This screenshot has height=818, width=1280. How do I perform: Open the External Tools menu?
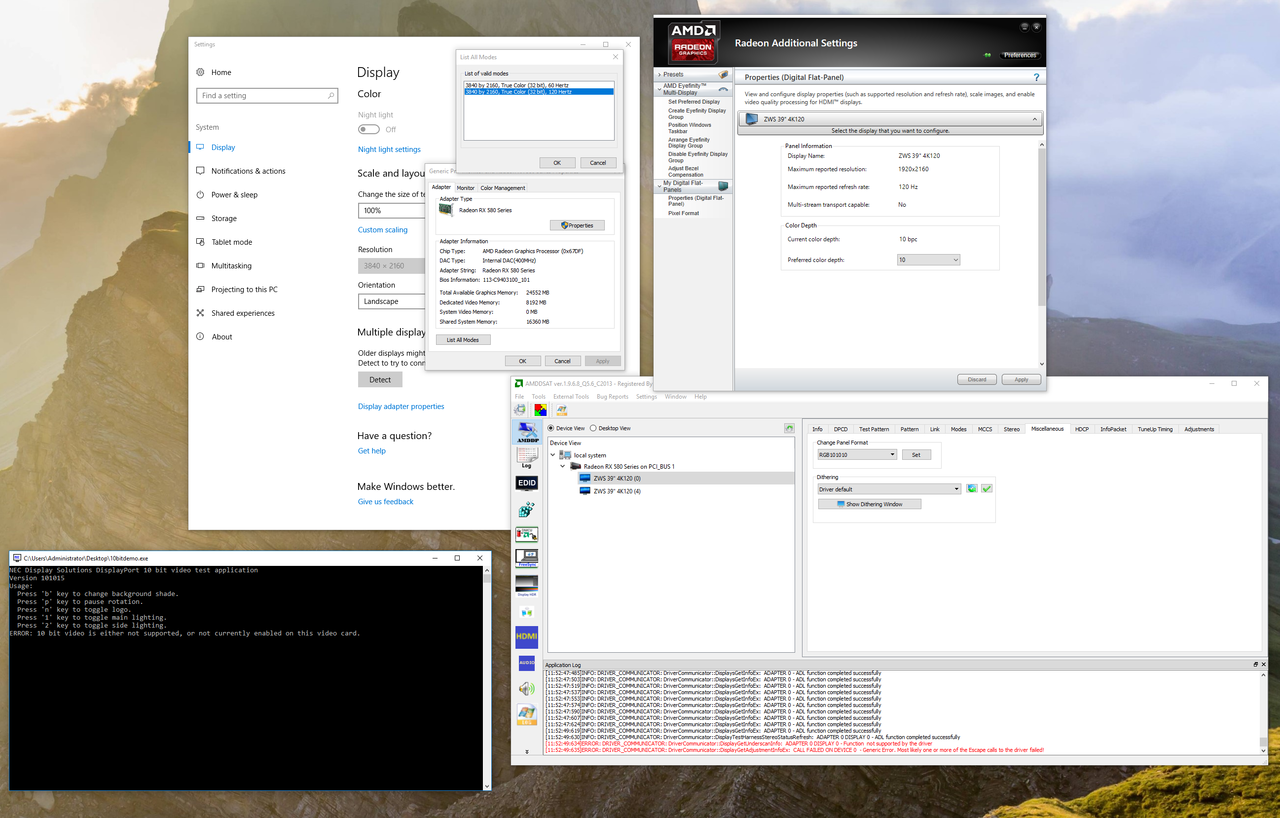point(570,396)
